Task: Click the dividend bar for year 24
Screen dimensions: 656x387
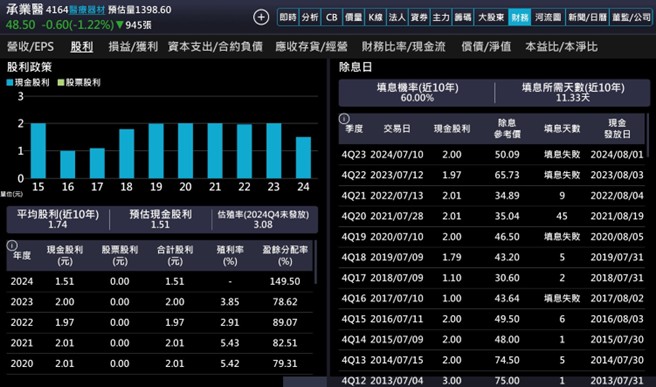Action: click(x=303, y=158)
